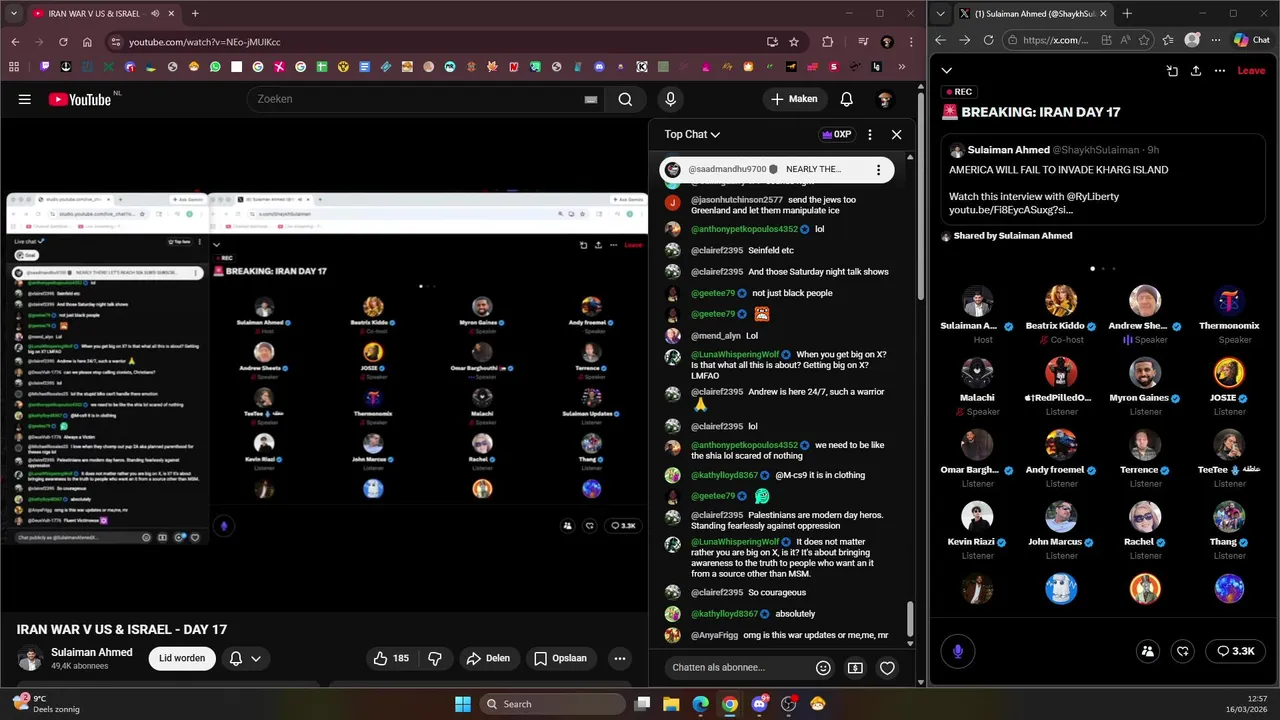Open the YouTube account avatar menu

click(884, 99)
